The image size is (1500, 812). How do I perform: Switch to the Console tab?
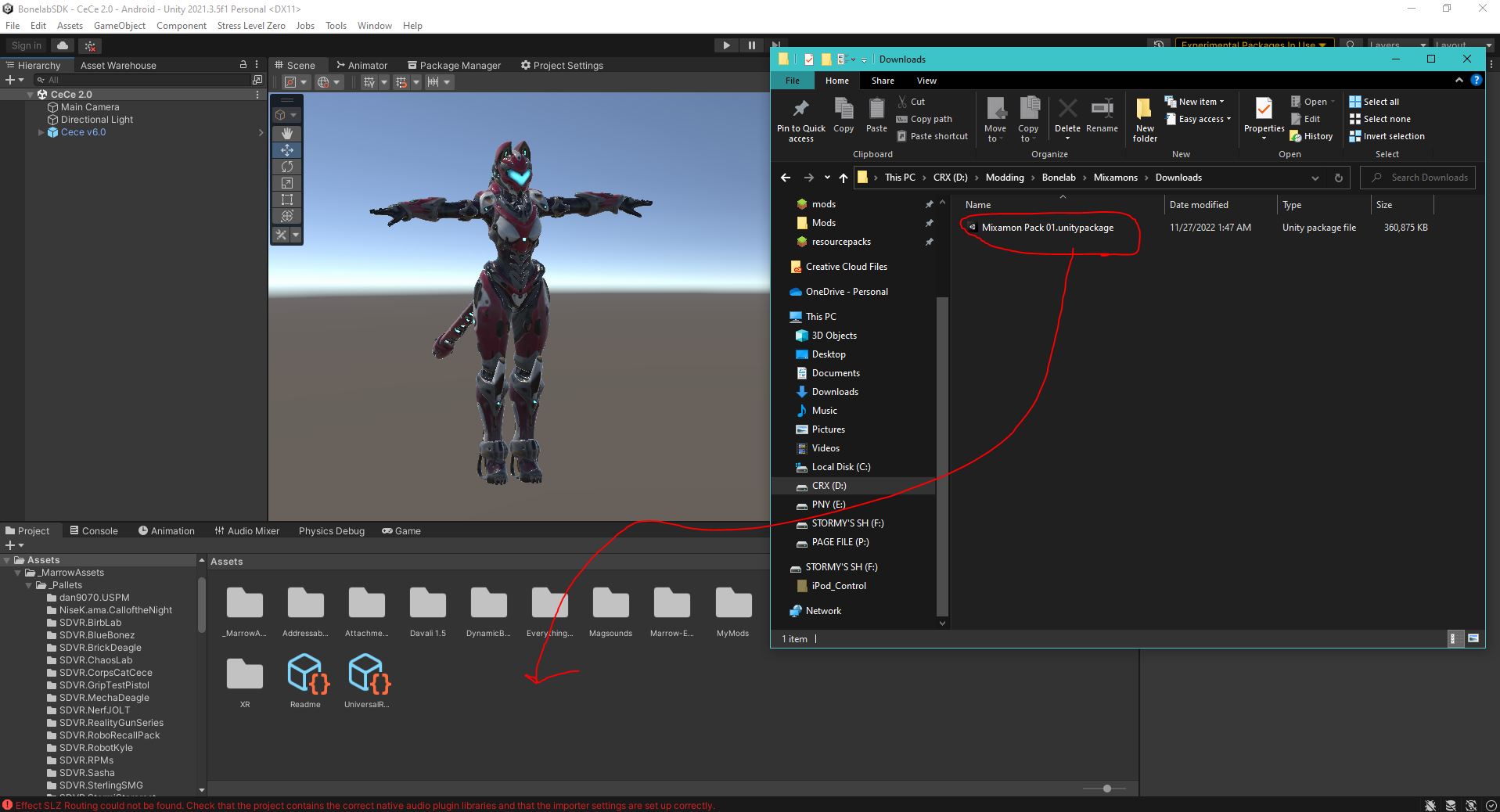94,530
